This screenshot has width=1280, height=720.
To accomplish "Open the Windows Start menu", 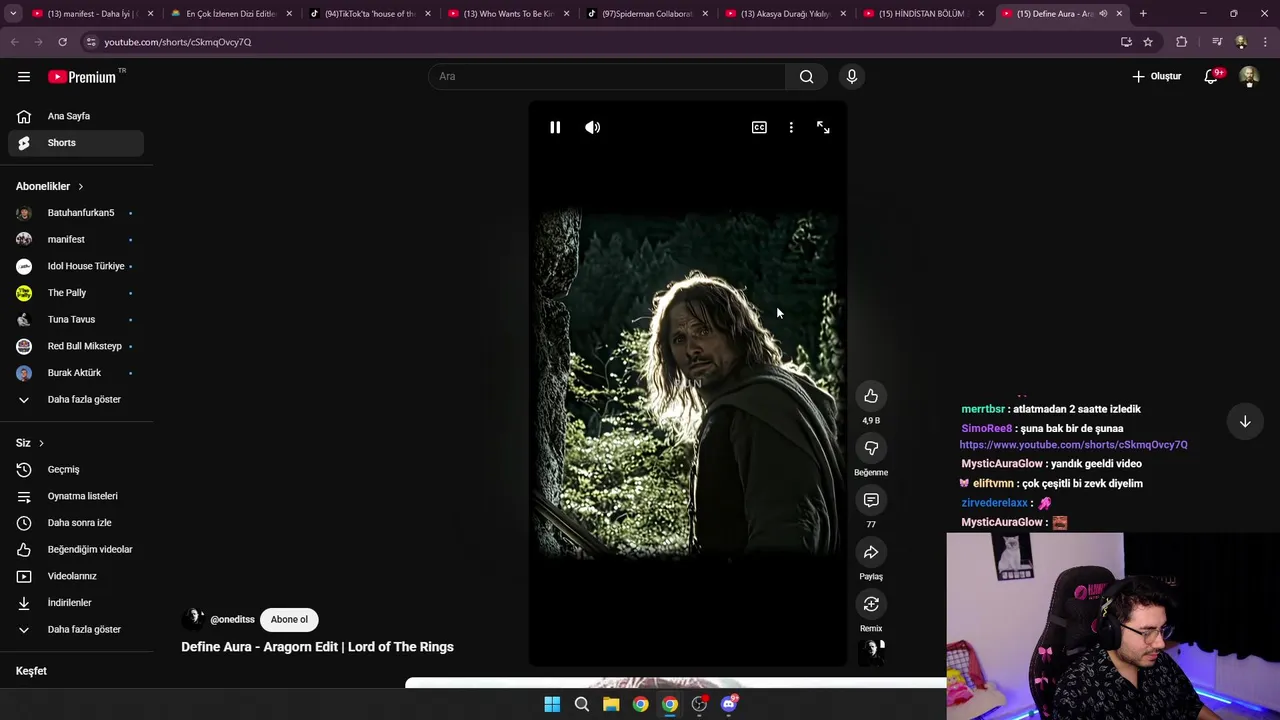I will pyautogui.click(x=552, y=704).
